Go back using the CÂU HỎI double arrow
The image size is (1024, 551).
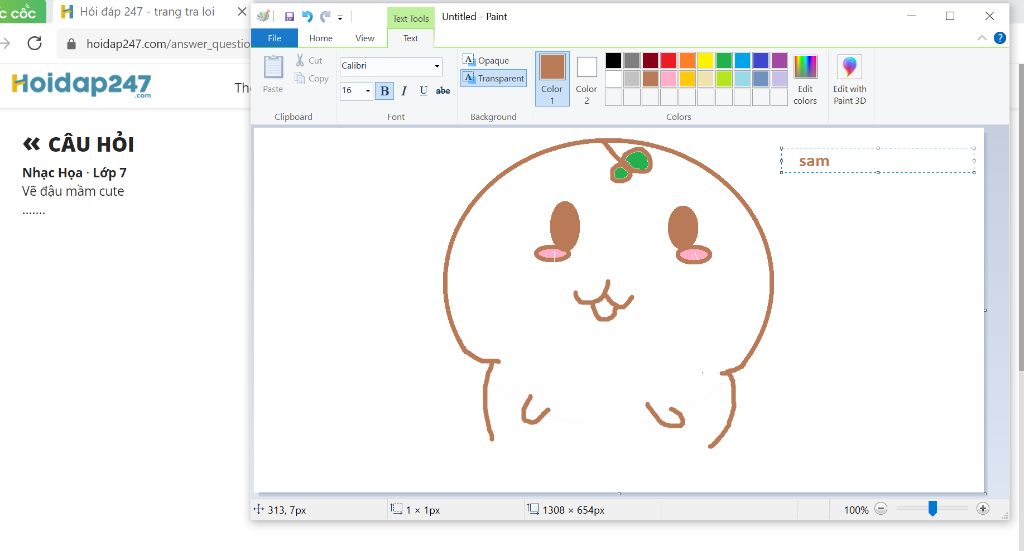tap(31, 144)
